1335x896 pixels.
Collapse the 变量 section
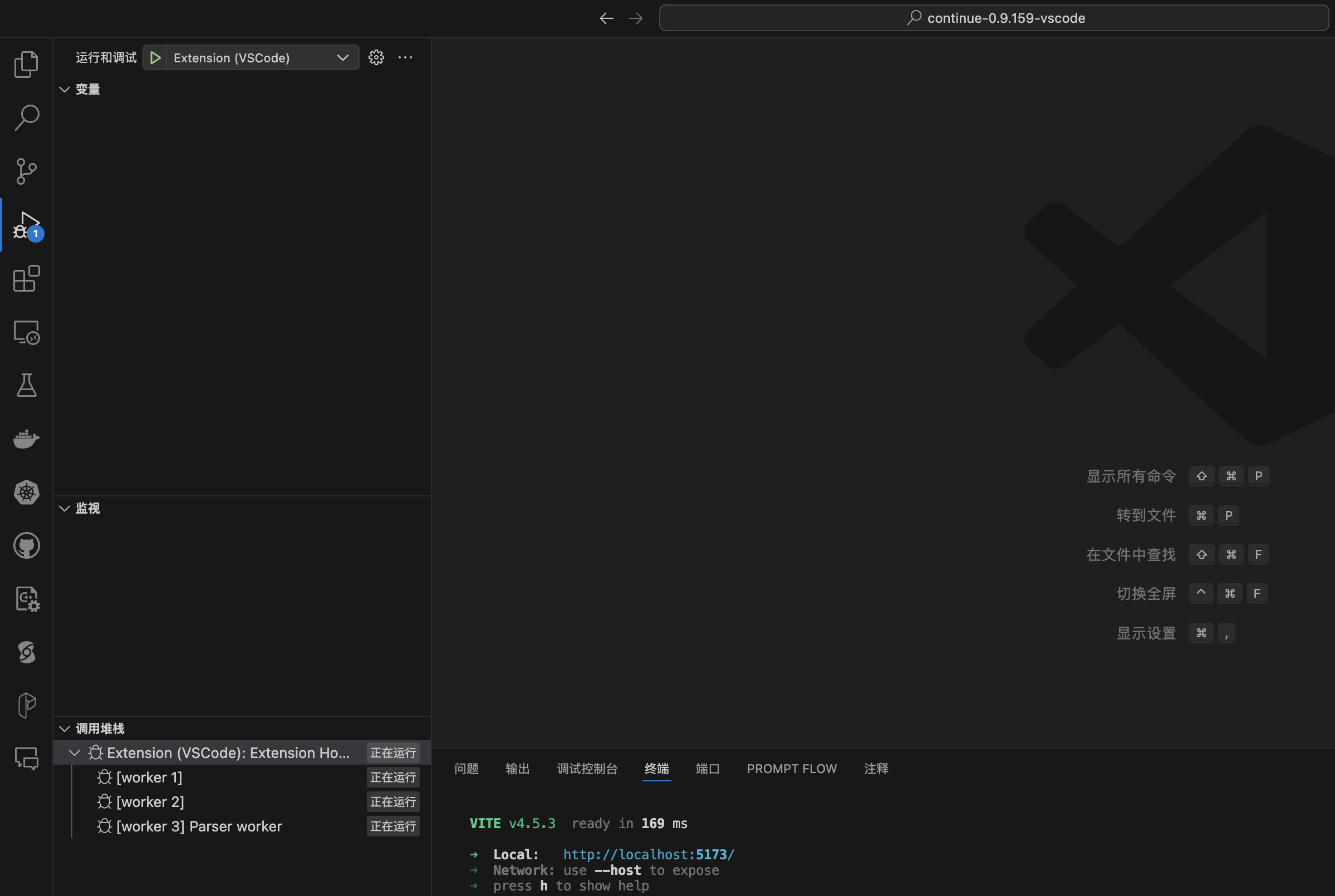click(x=65, y=90)
